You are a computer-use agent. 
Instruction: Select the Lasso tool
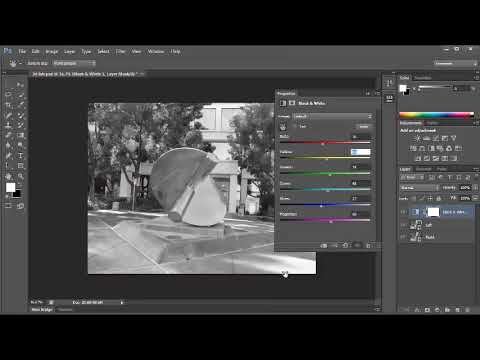coord(9,95)
